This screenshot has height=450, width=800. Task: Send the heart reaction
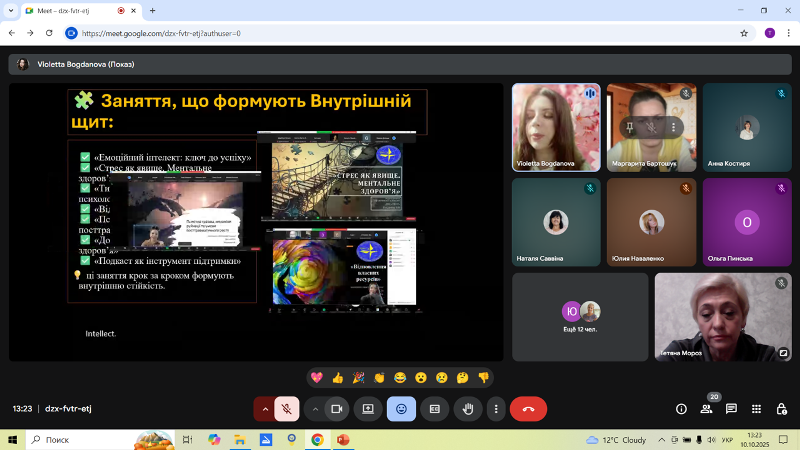point(316,377)
